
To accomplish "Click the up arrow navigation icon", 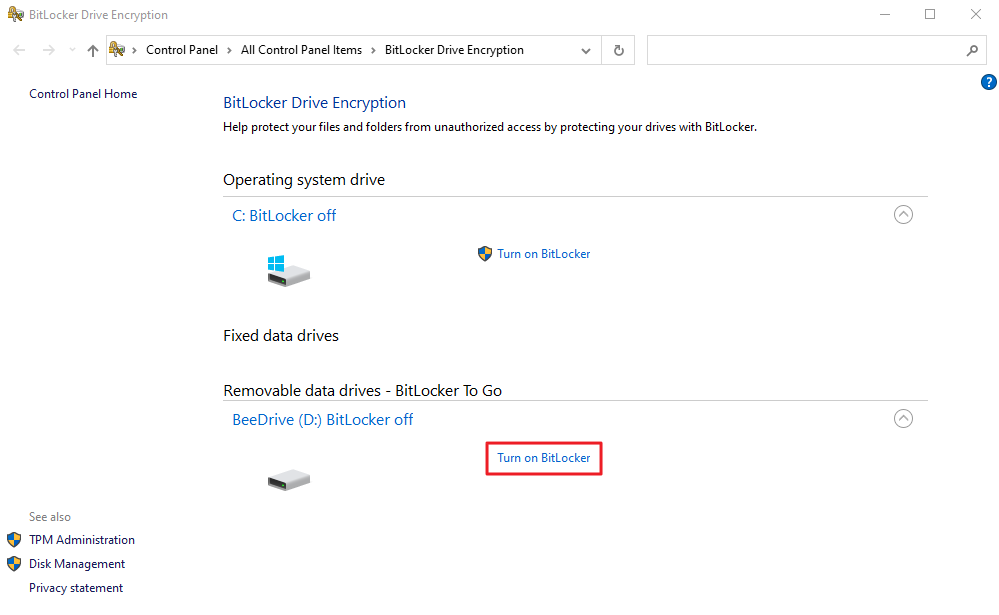I will coord(93,50).
